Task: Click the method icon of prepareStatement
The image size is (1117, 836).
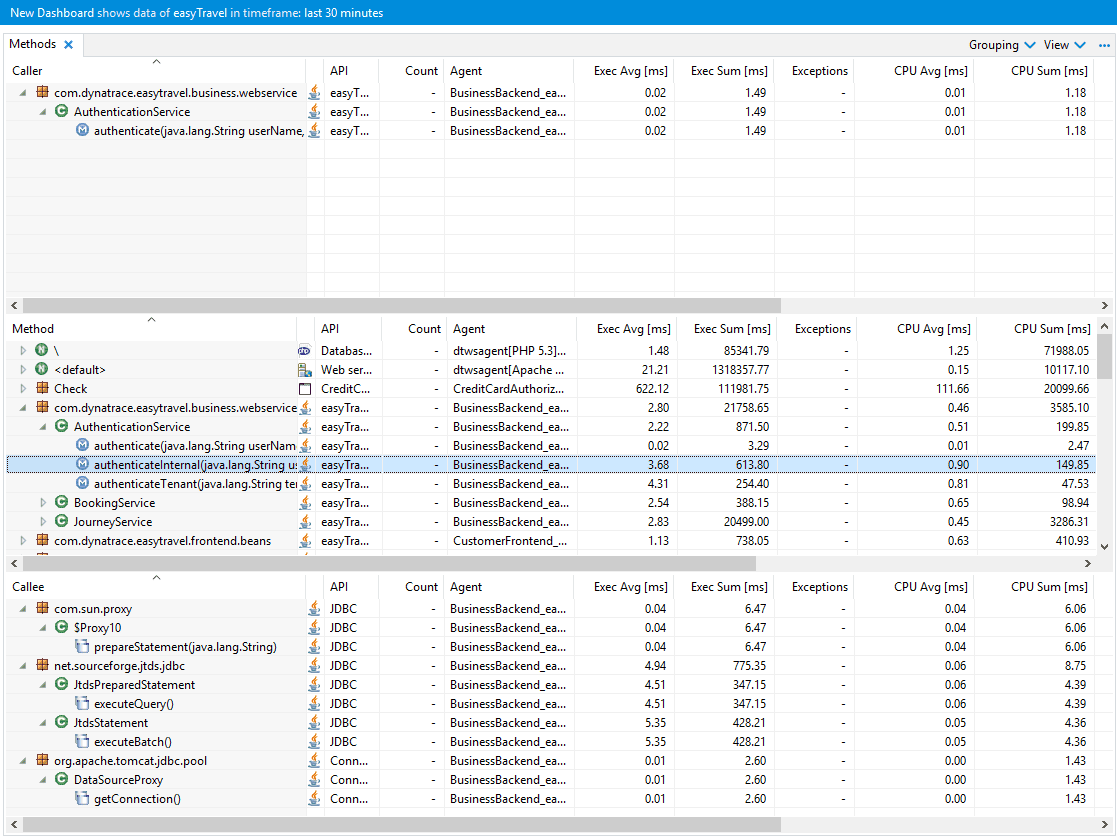Action: point(83,647)
